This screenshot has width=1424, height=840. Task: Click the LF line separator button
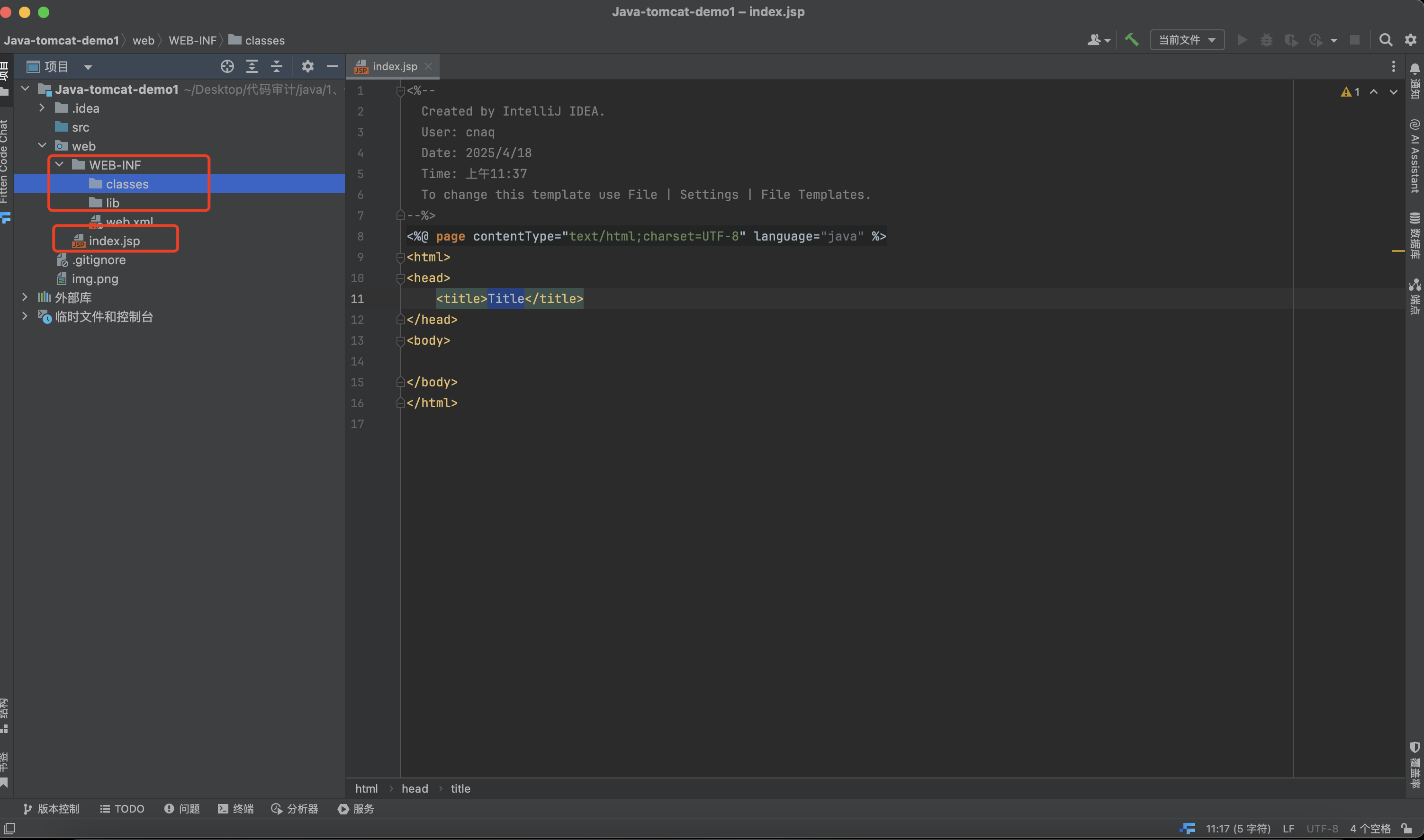tap(1289, 829)
